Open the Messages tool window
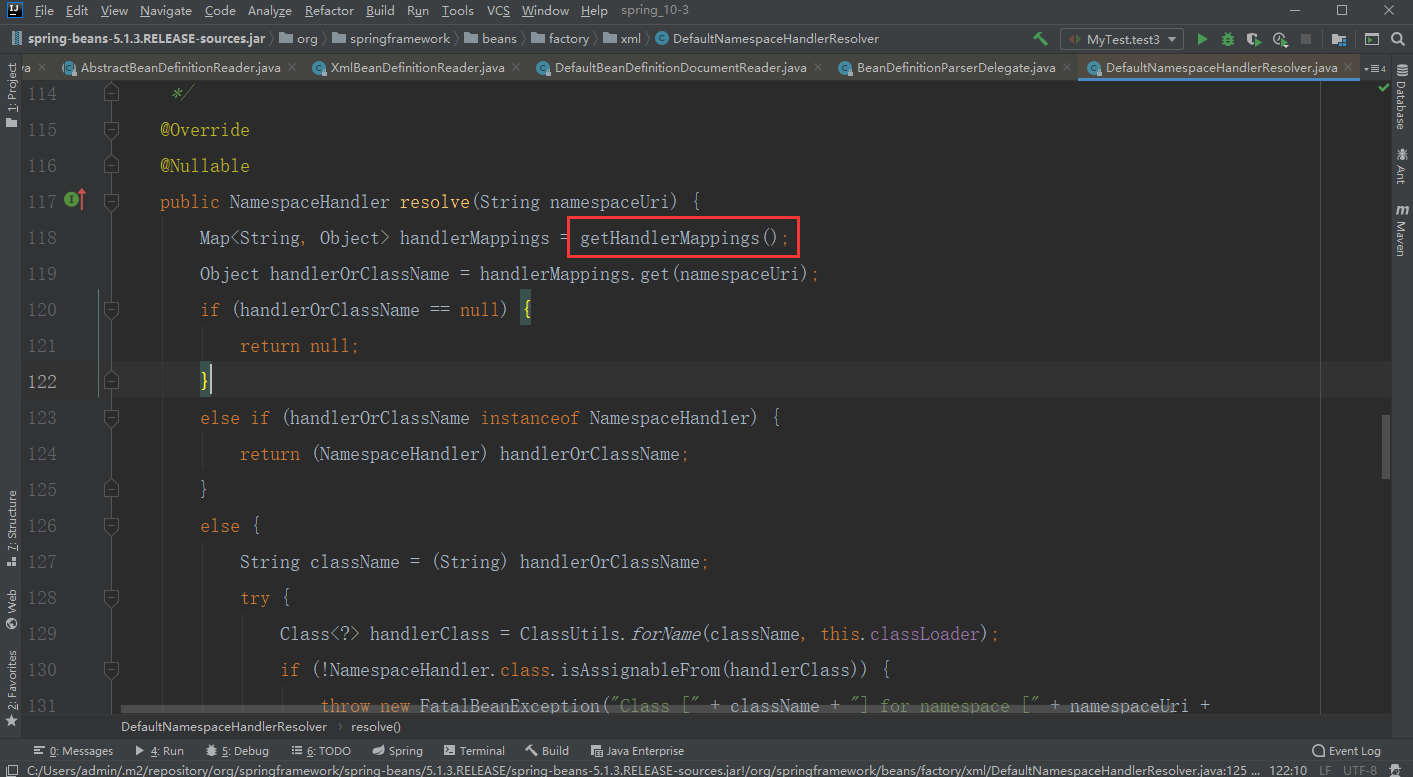The image size is (1413, 777). click(x=73, y=751)
